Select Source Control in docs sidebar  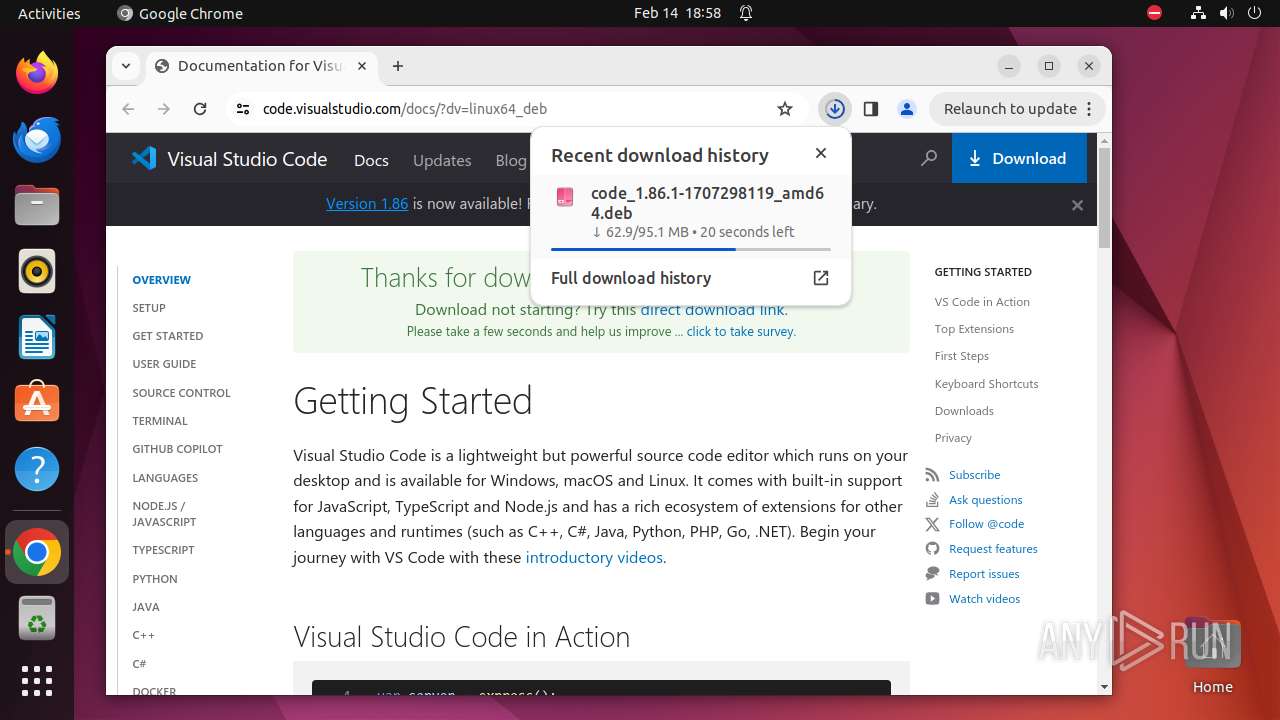(x=181, y=393)
